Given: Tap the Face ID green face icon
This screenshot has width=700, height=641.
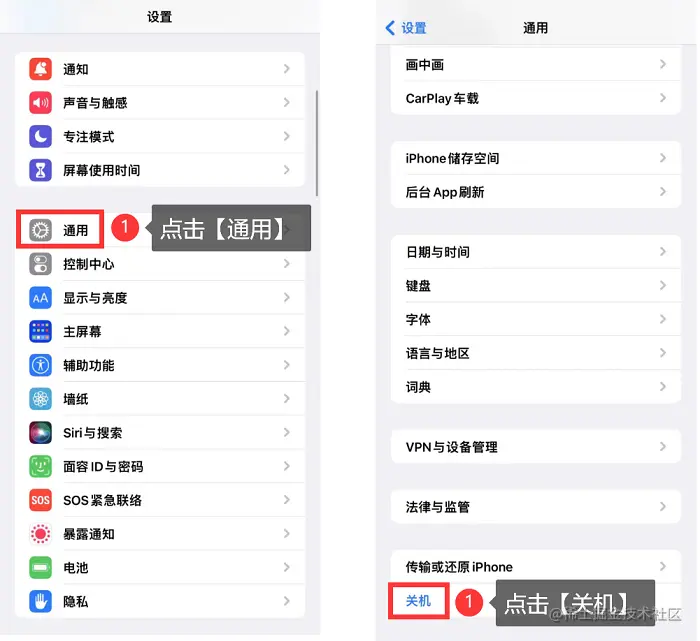Looking at the screenshot, I should click(x=41, y=466).
